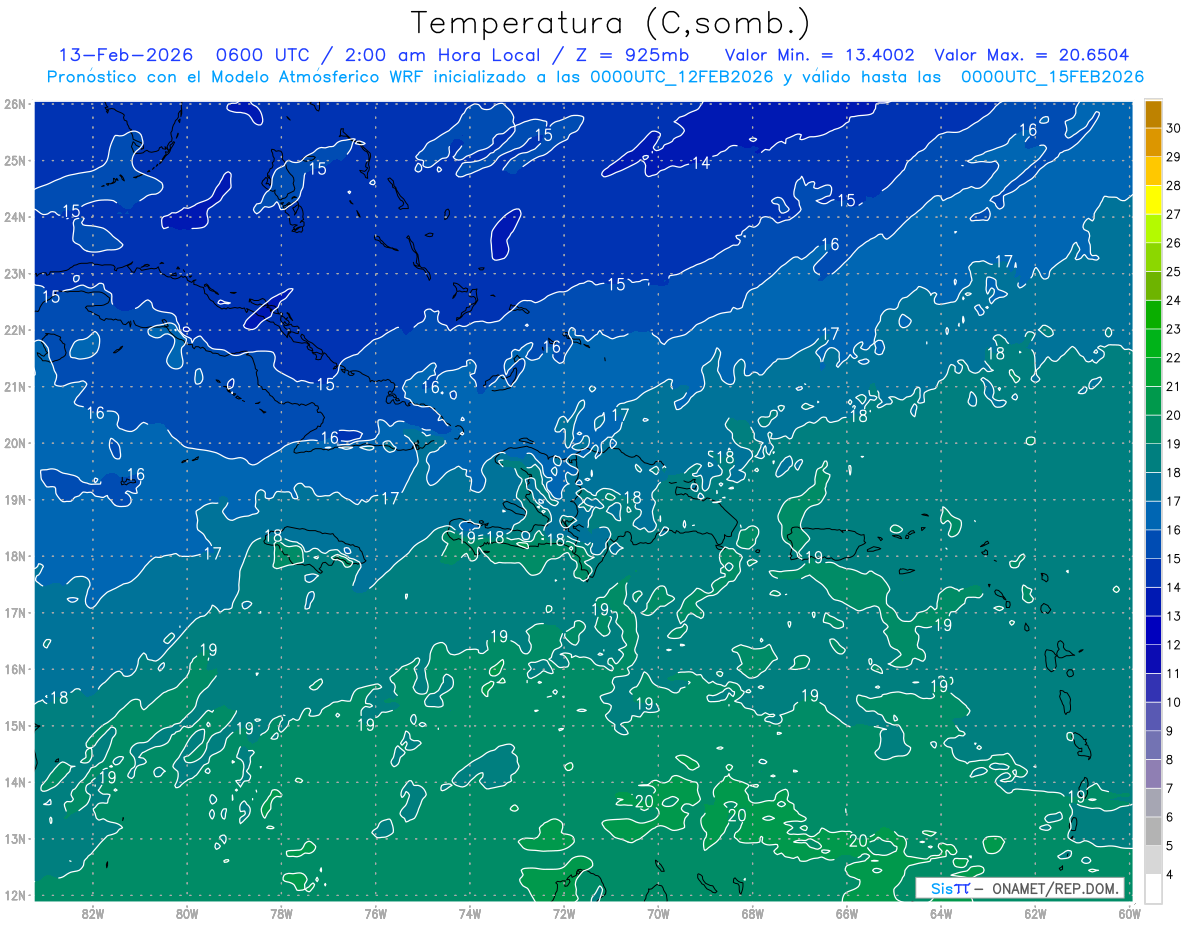Screen dimensions: 1200x927
Task: Click the '22N' latitude axis label
Action: tap(15, 330)
